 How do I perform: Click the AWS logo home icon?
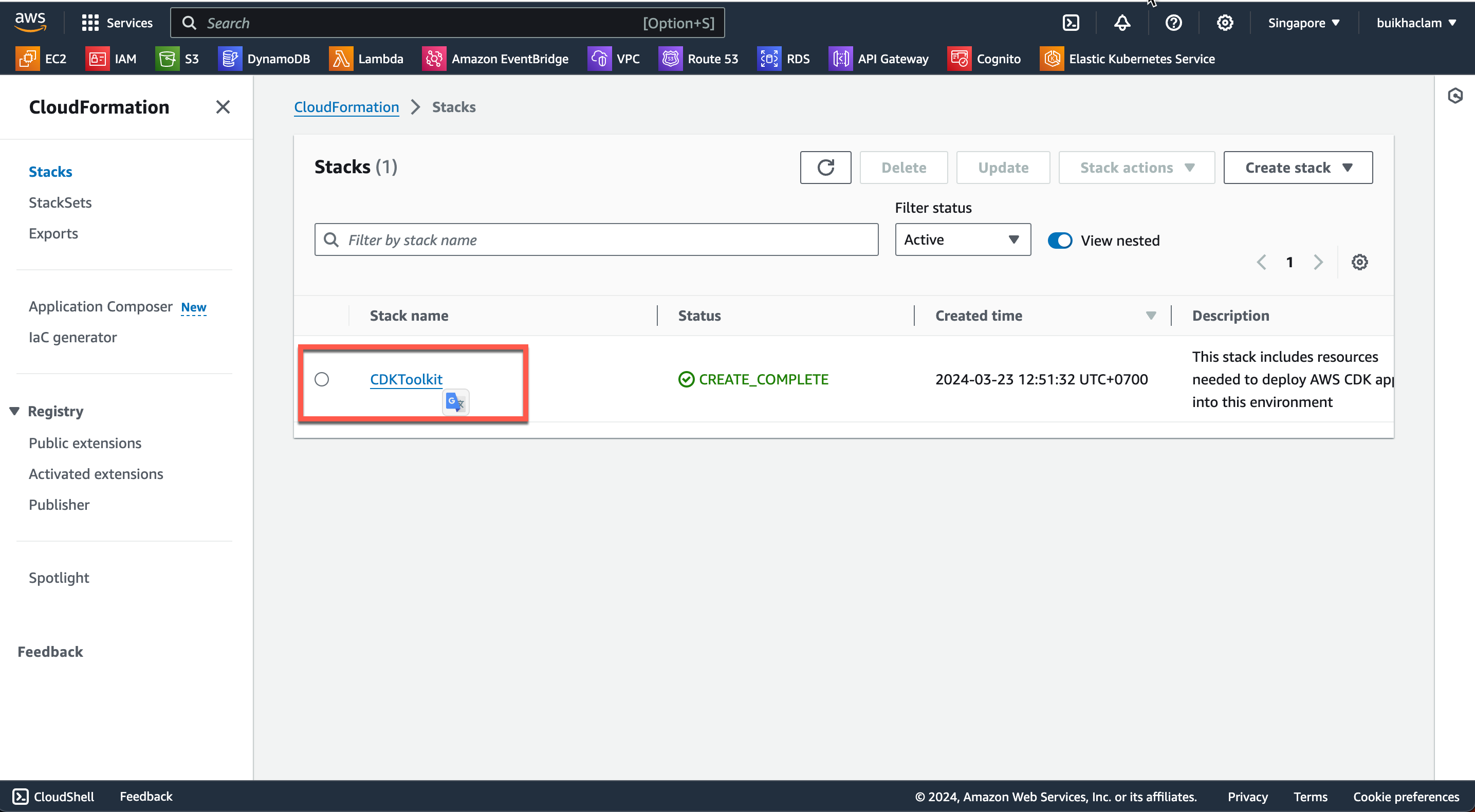click(30, 22)
